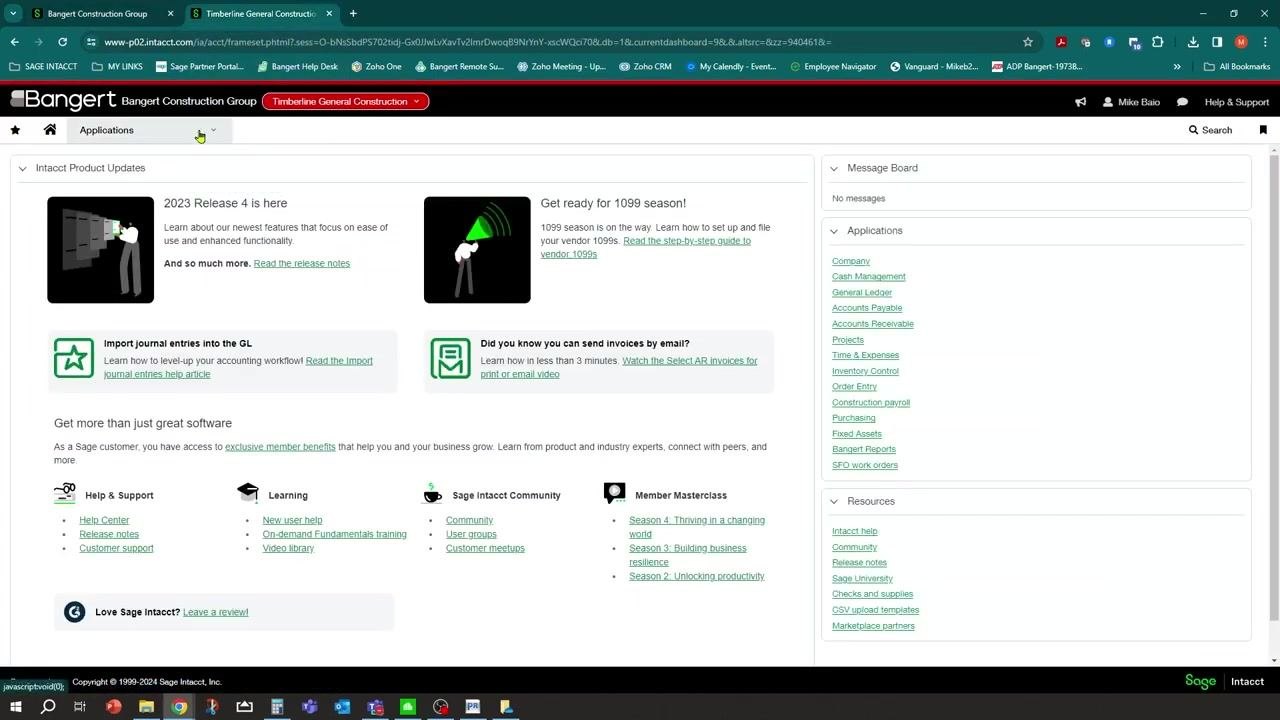The height and width of the screenshot is (720, 1280).
Task: Open the announcements megaphone icon
Action: coord(1081,102)
